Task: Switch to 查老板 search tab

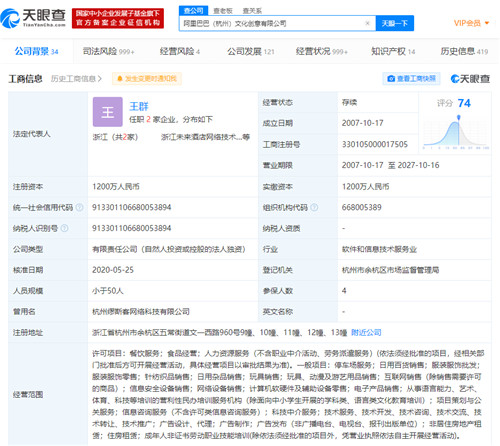Action: click(x=223, y=11)
